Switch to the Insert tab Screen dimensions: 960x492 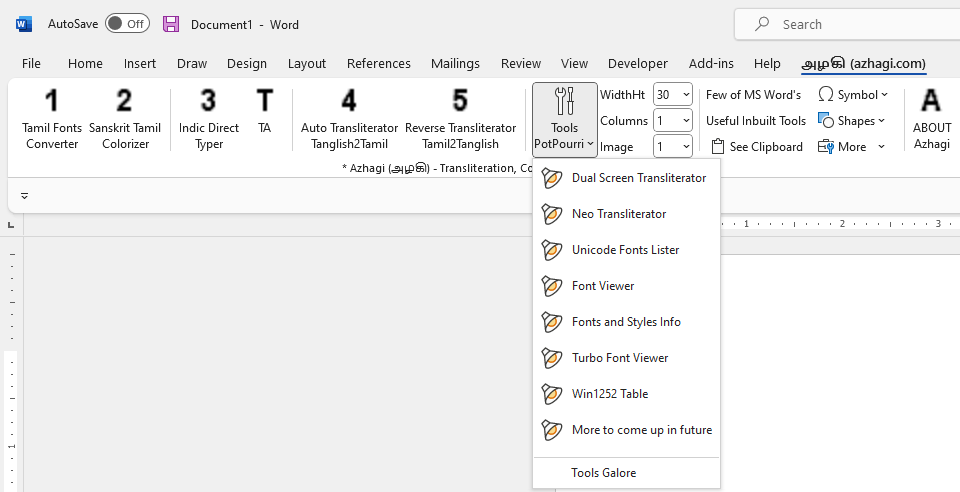click(x=140, y=64)
